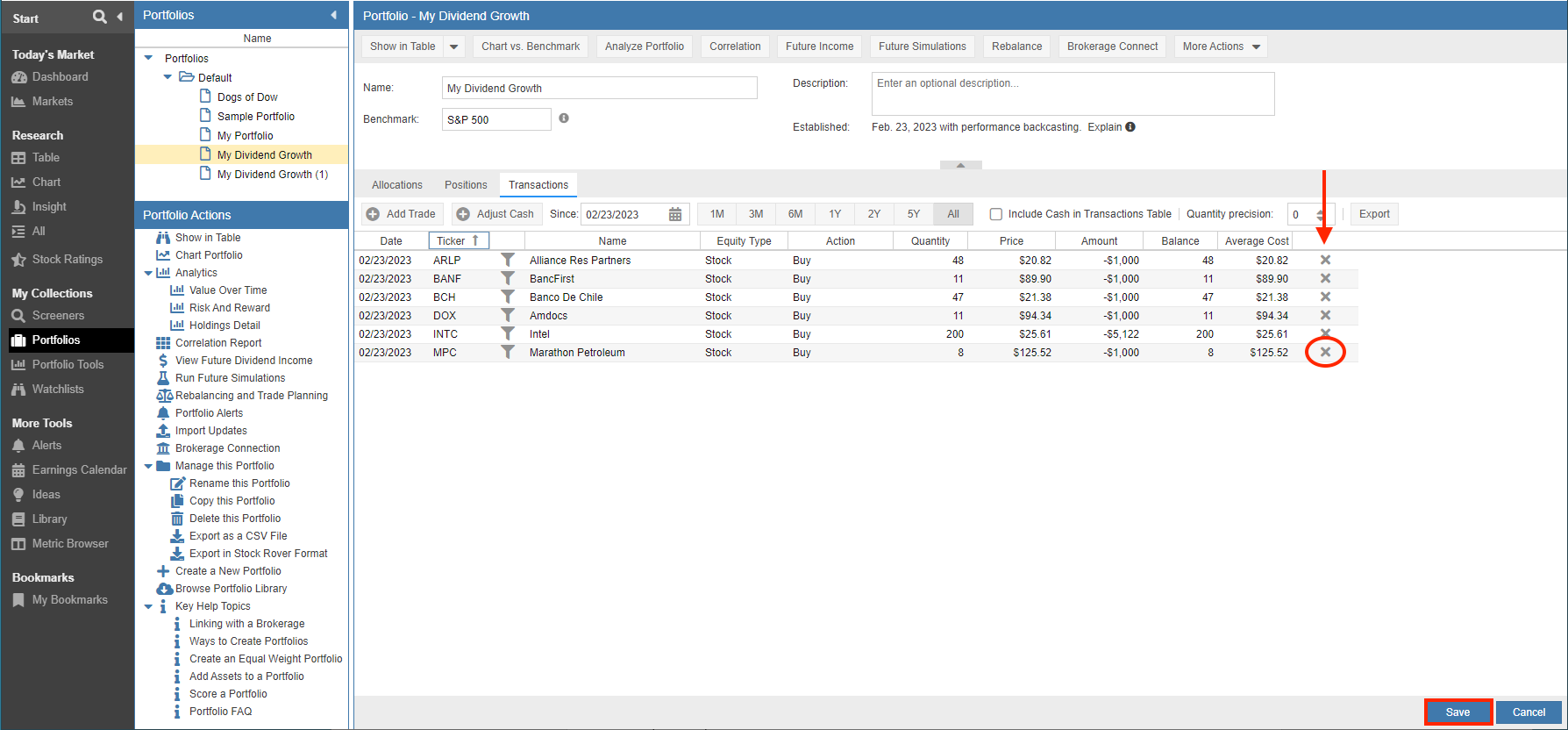Expand the More Actions dropdown
The image size is (1568, 730).
(x=1221, y=47)
